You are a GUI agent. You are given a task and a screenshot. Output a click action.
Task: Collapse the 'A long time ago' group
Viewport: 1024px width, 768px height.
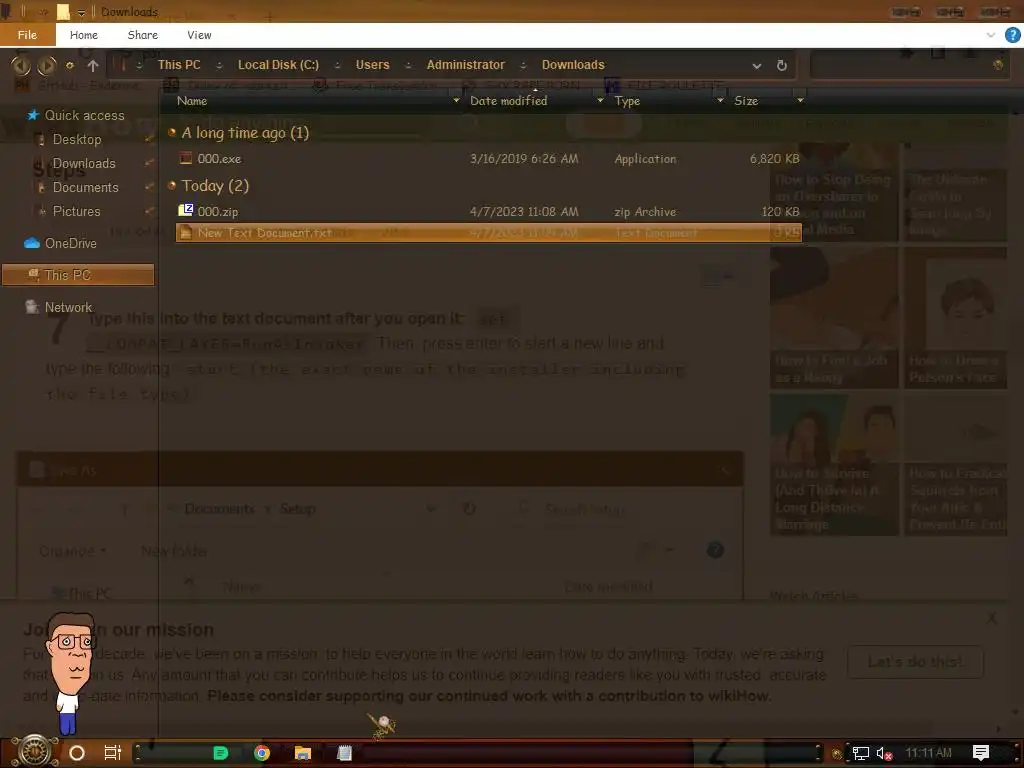172,133
